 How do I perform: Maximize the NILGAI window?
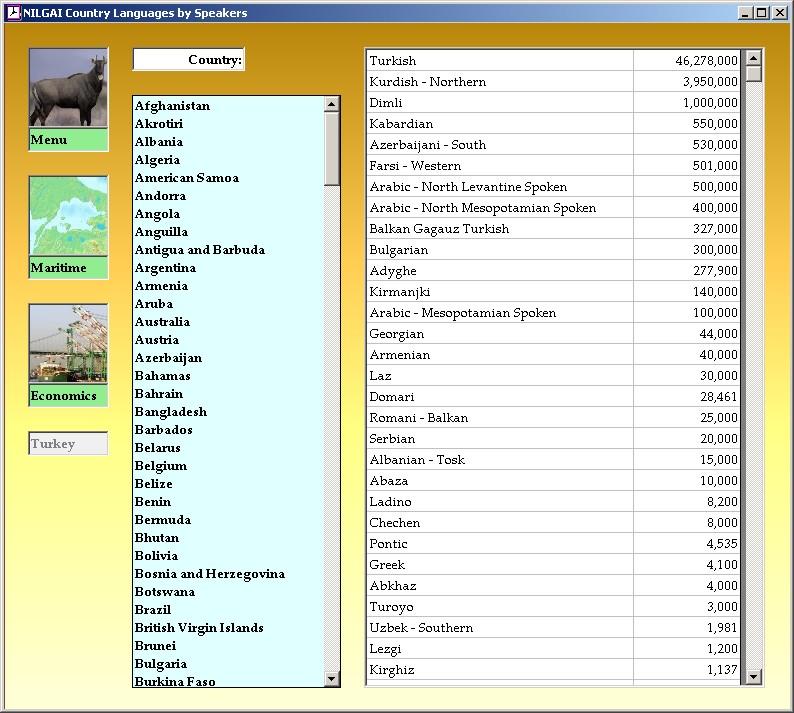tap(763, 13)
